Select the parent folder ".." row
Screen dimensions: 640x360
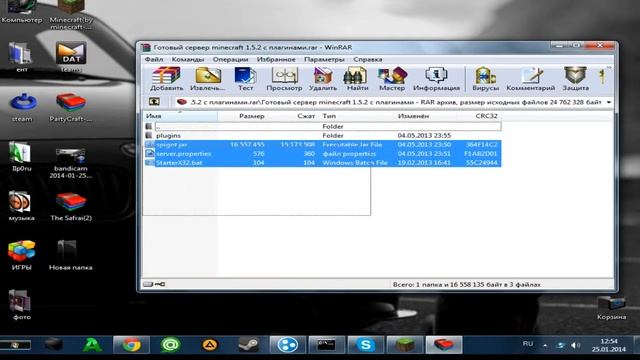pos(322,127)
